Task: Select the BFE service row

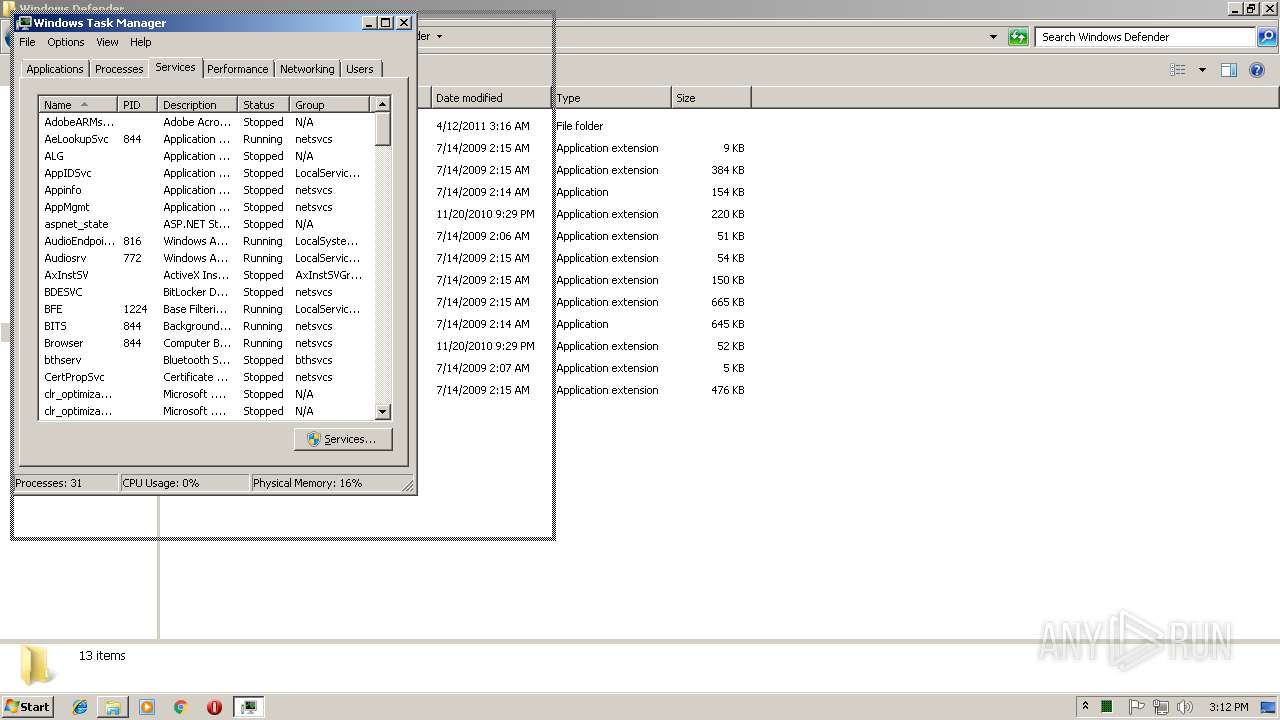Action: coord(206,309)
